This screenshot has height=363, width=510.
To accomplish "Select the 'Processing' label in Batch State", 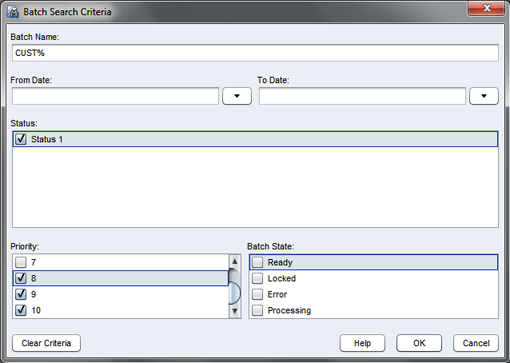I will [289, 310].
